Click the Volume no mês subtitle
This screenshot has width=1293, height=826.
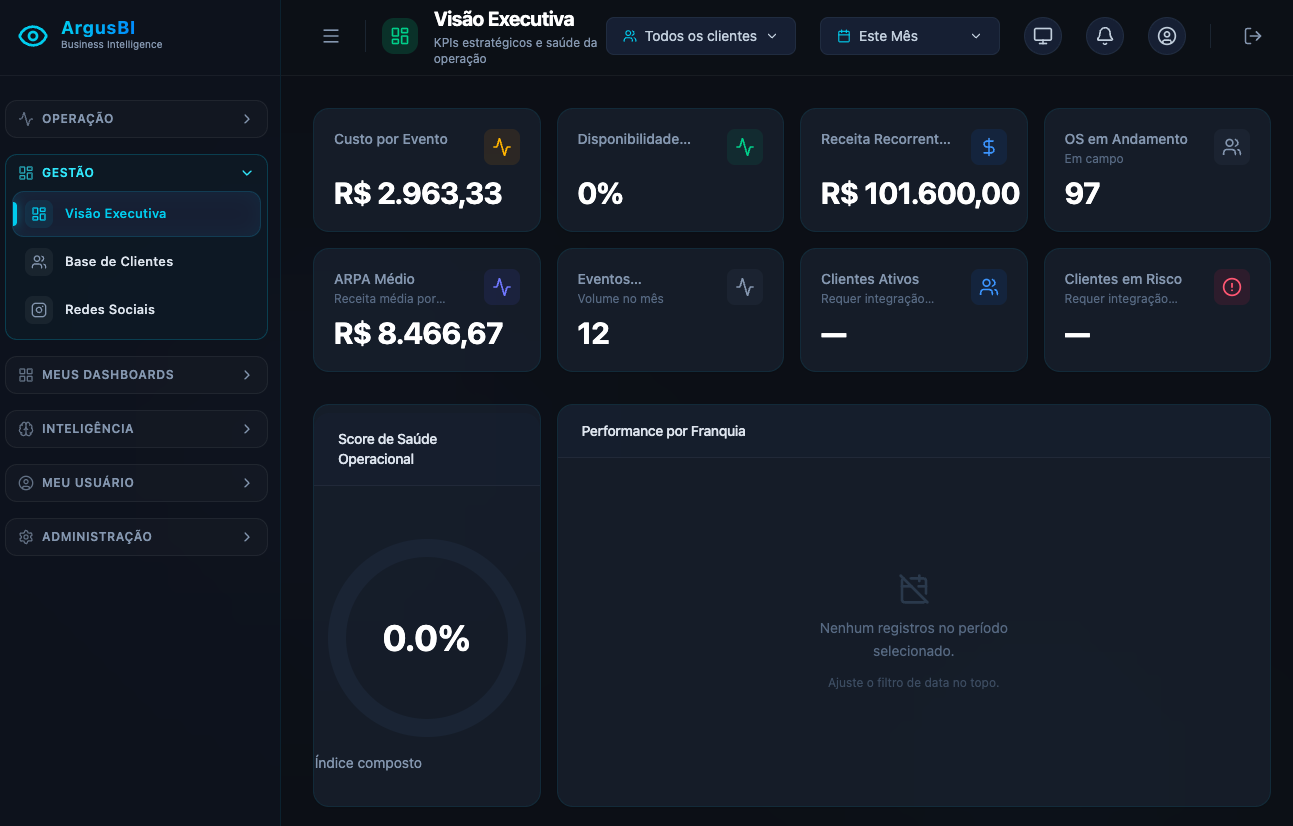coord(620,299)
